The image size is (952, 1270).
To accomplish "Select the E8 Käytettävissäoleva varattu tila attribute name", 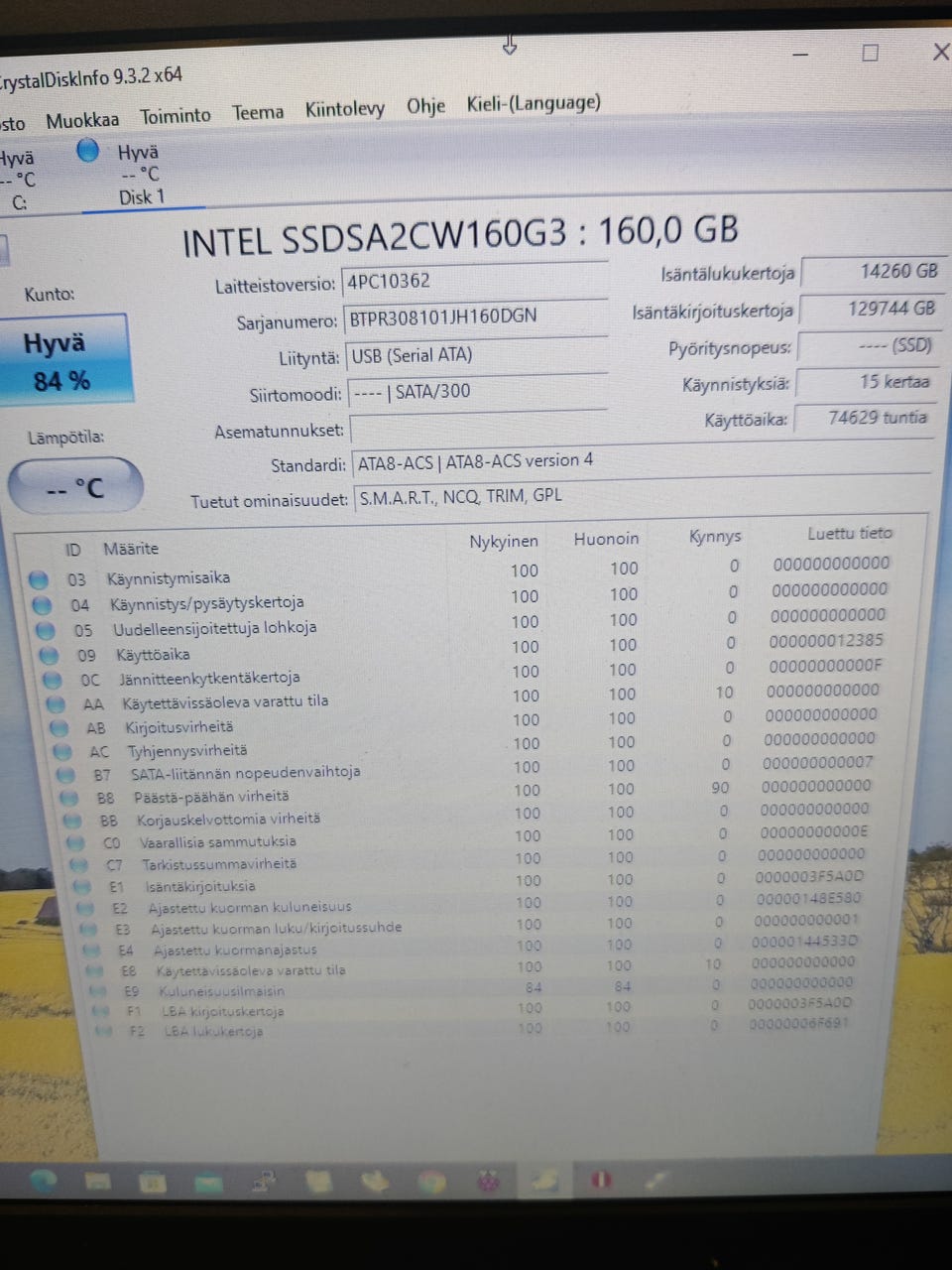I will coord(251,970).
